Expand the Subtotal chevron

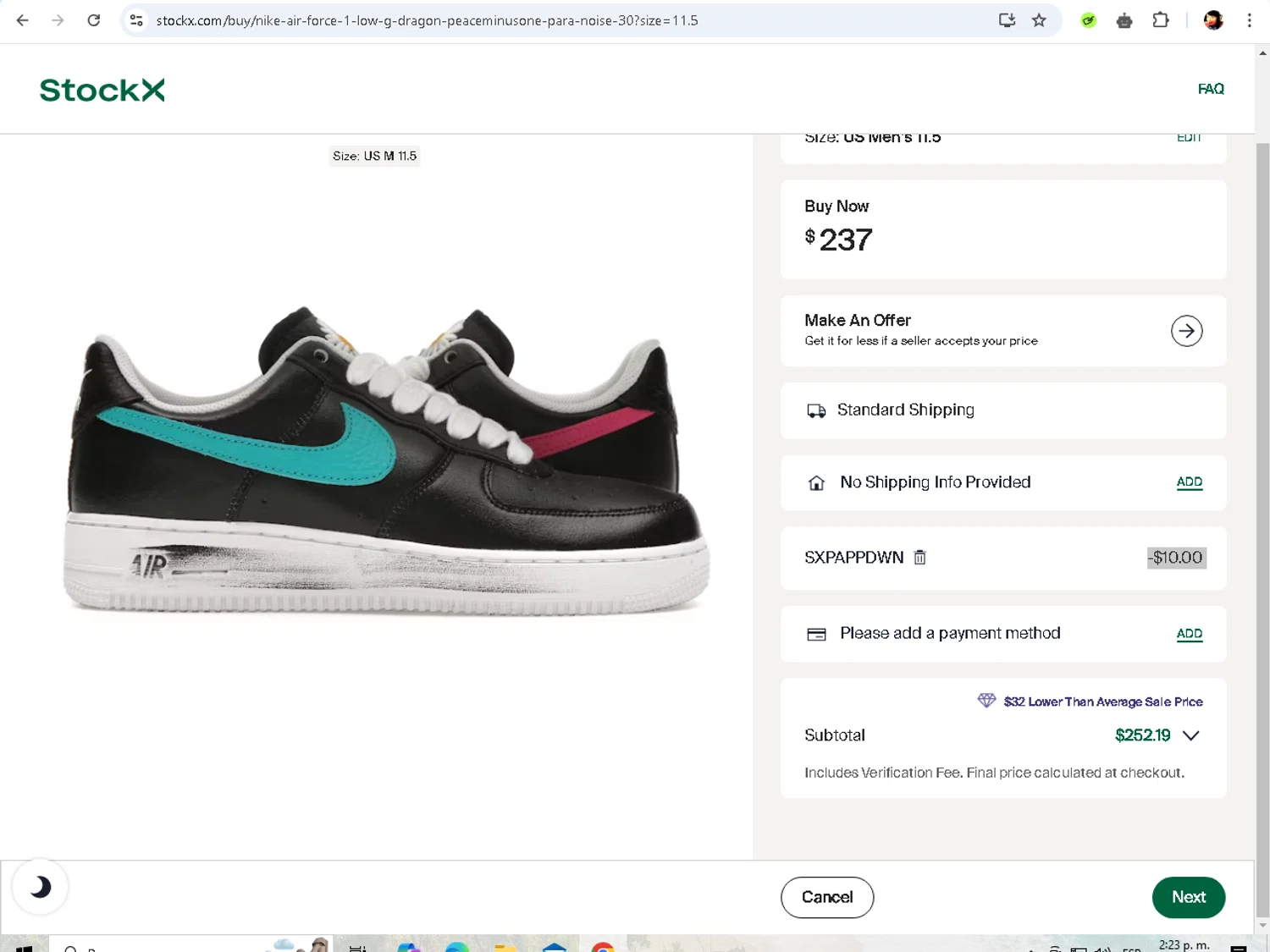coord(1191,735)
